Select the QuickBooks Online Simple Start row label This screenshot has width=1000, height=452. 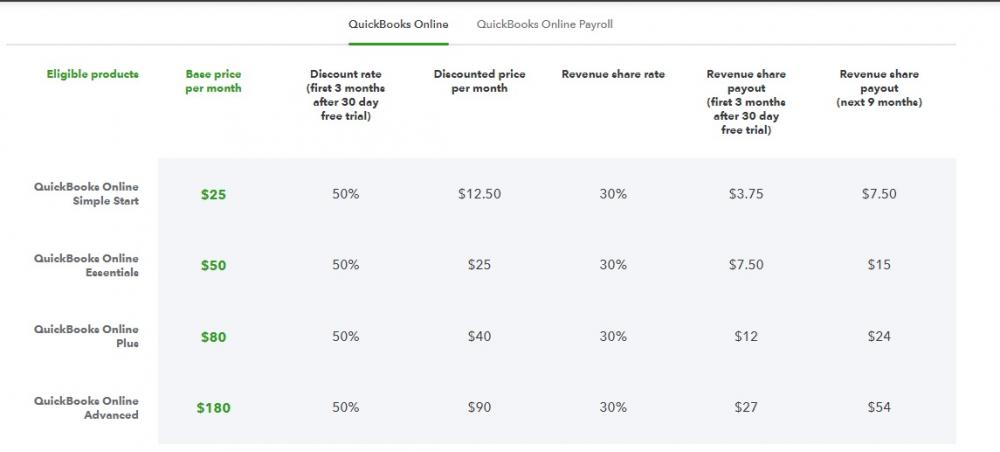click(x=86, y=194)
